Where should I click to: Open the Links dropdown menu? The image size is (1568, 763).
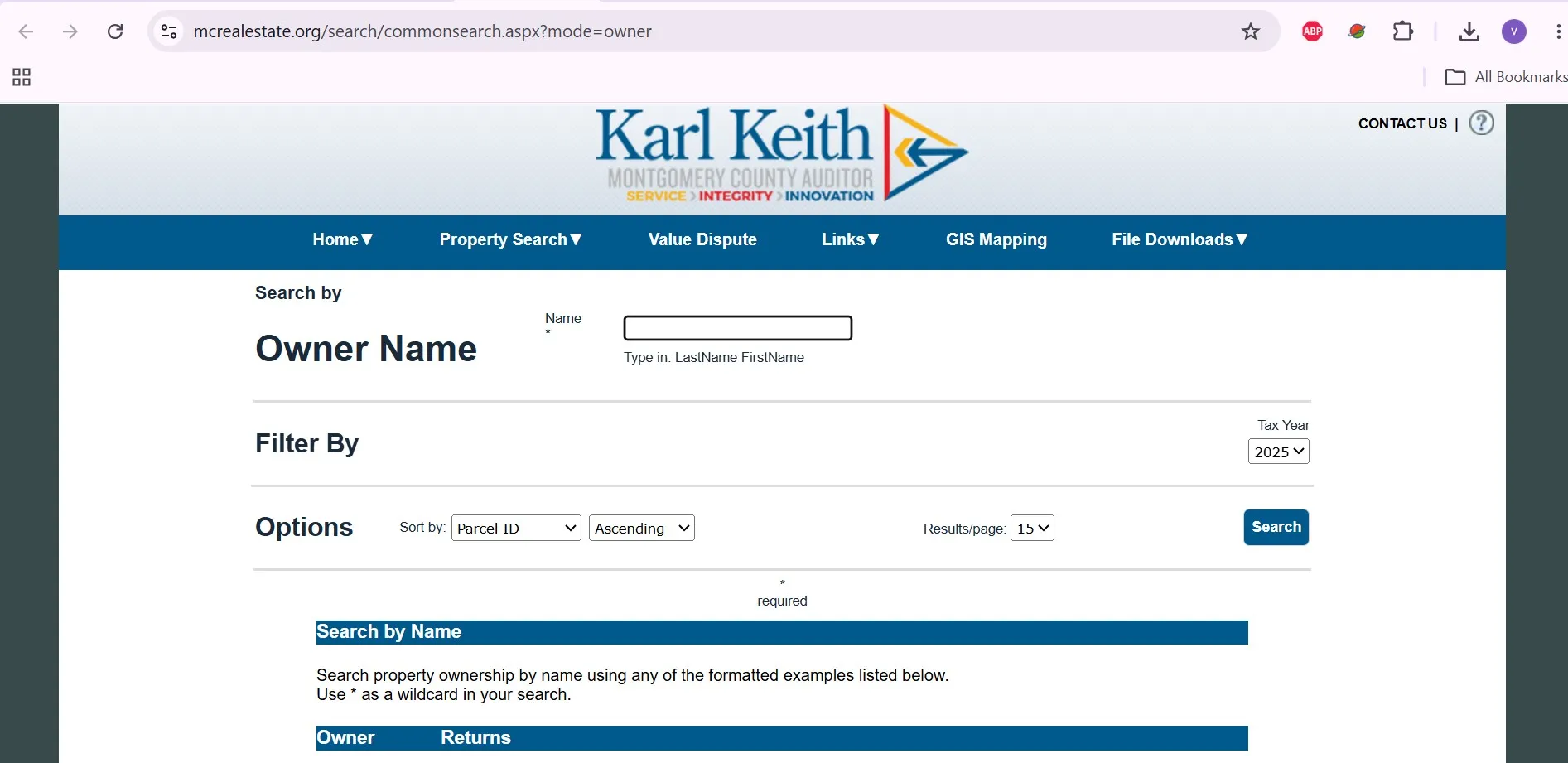pyautogui.click(x=851, y=239)
